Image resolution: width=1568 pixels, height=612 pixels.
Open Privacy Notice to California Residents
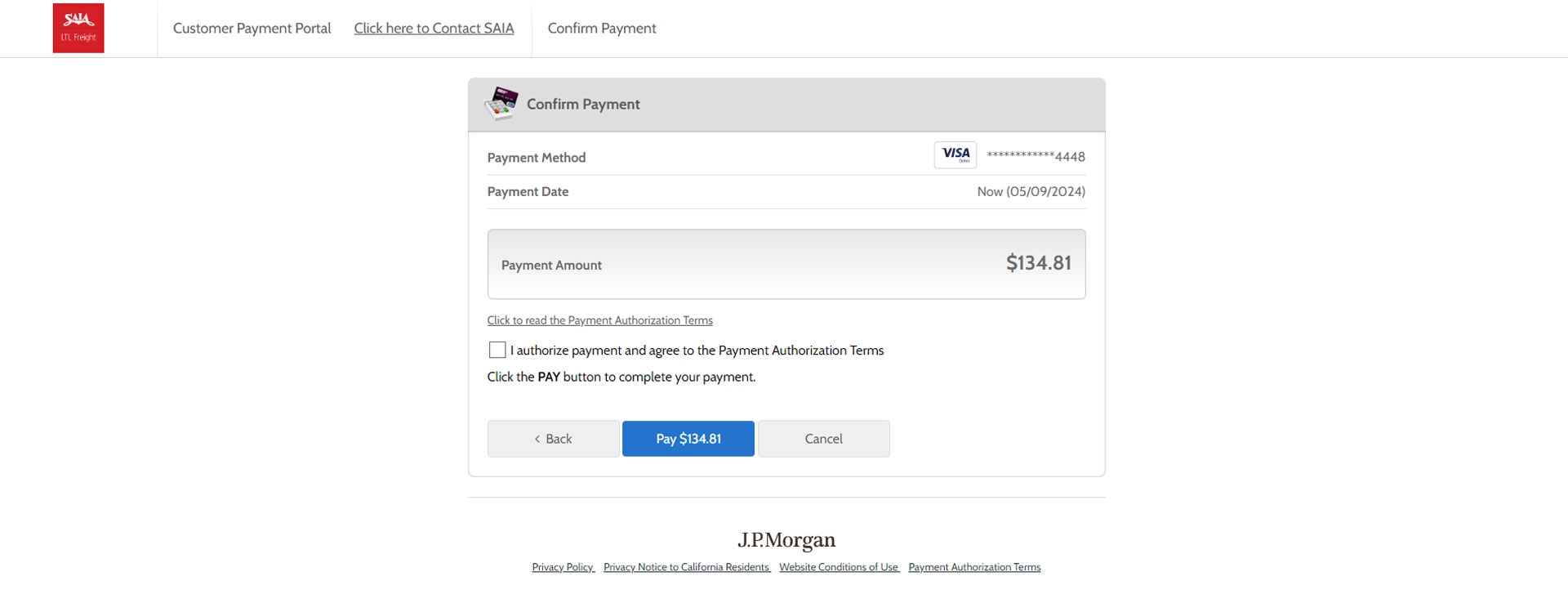686,567
